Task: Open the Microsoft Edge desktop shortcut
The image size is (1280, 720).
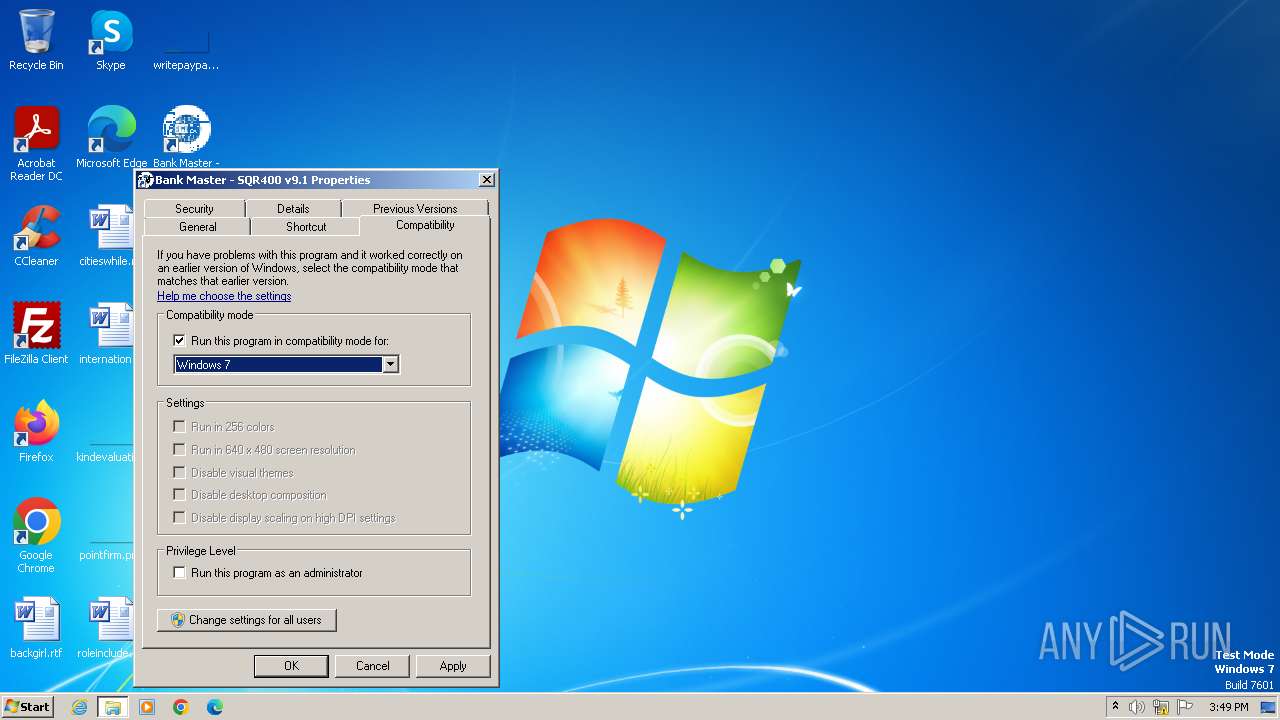Action: (x=111, y=137)
